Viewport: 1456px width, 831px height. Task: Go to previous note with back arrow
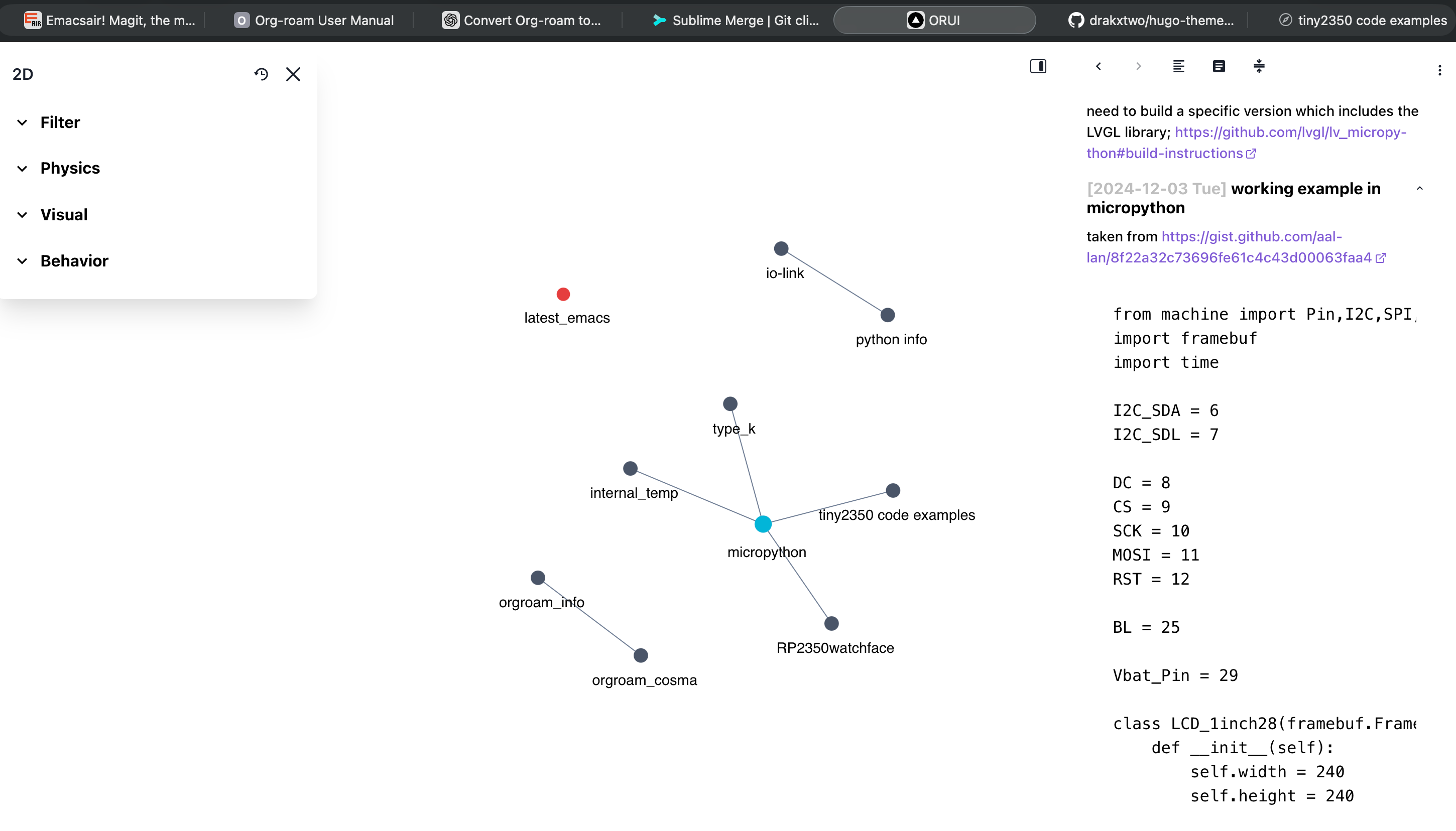1099,66
